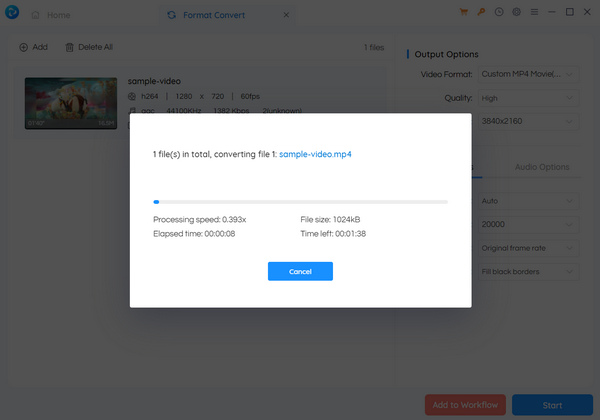This screenshot has width=600, height=420.
Task: Click Add to Workflow button
Action: tap(465, 405)
